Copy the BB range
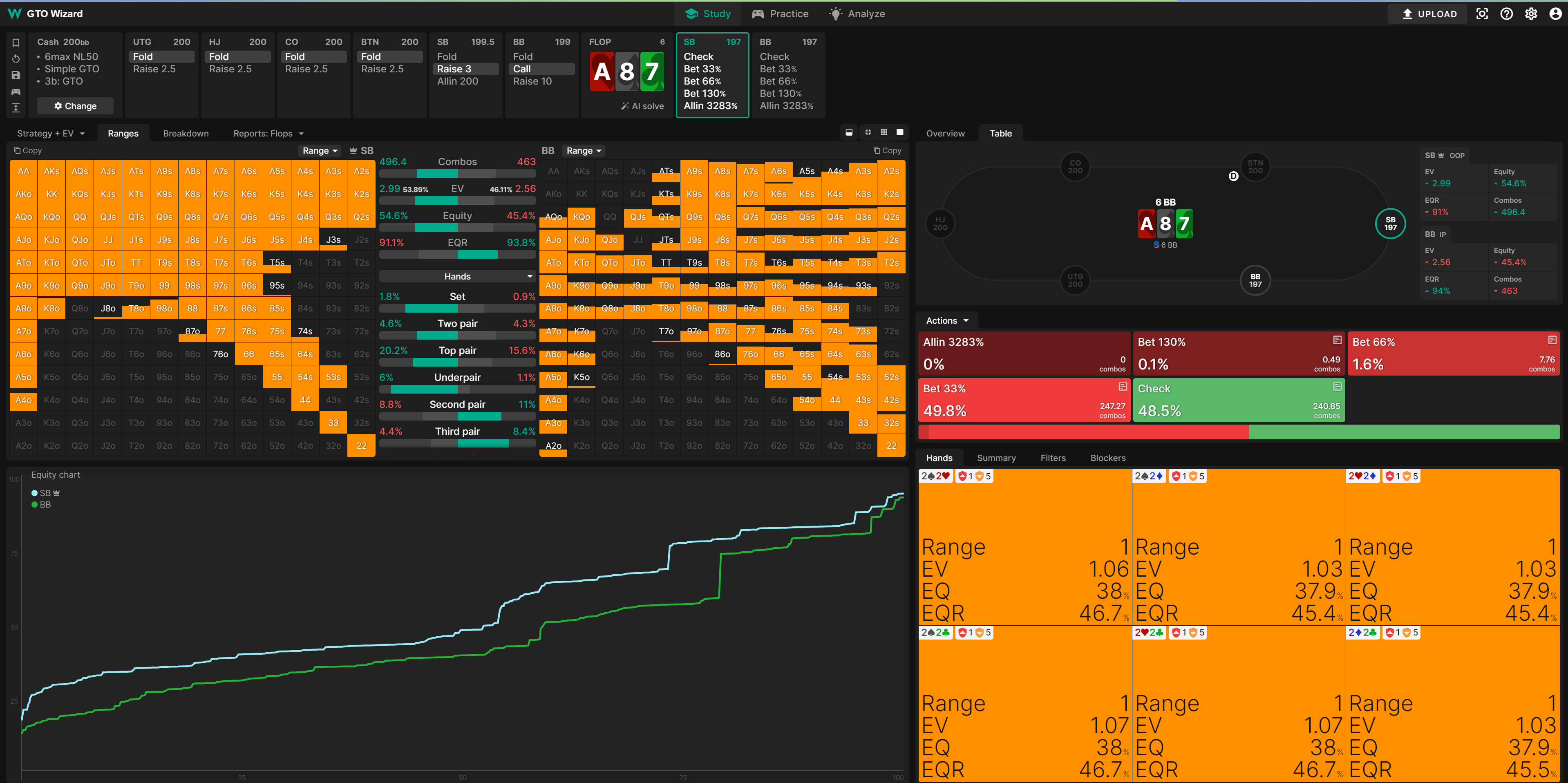 [888, 150]
